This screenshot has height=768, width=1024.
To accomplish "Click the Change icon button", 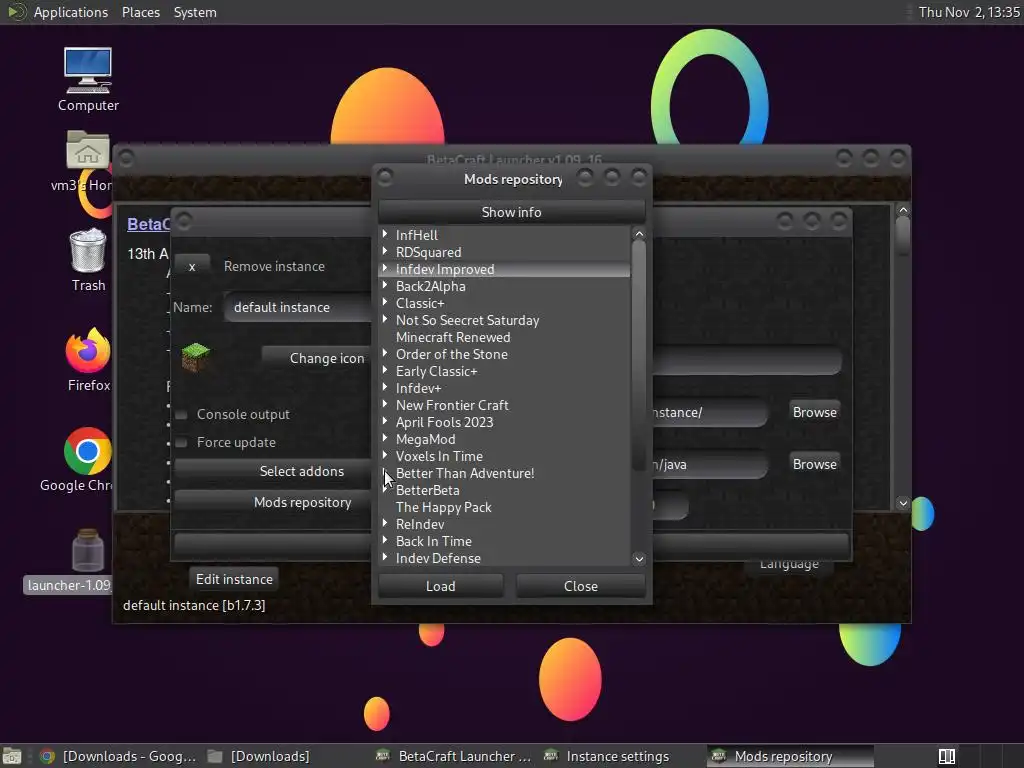I will [x=317, y=359].
